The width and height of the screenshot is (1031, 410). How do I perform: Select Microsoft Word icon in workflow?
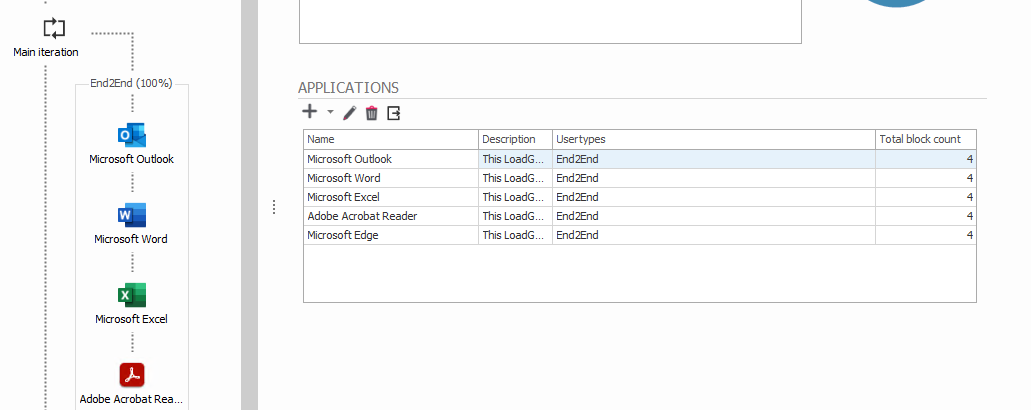tap(132, 216)
